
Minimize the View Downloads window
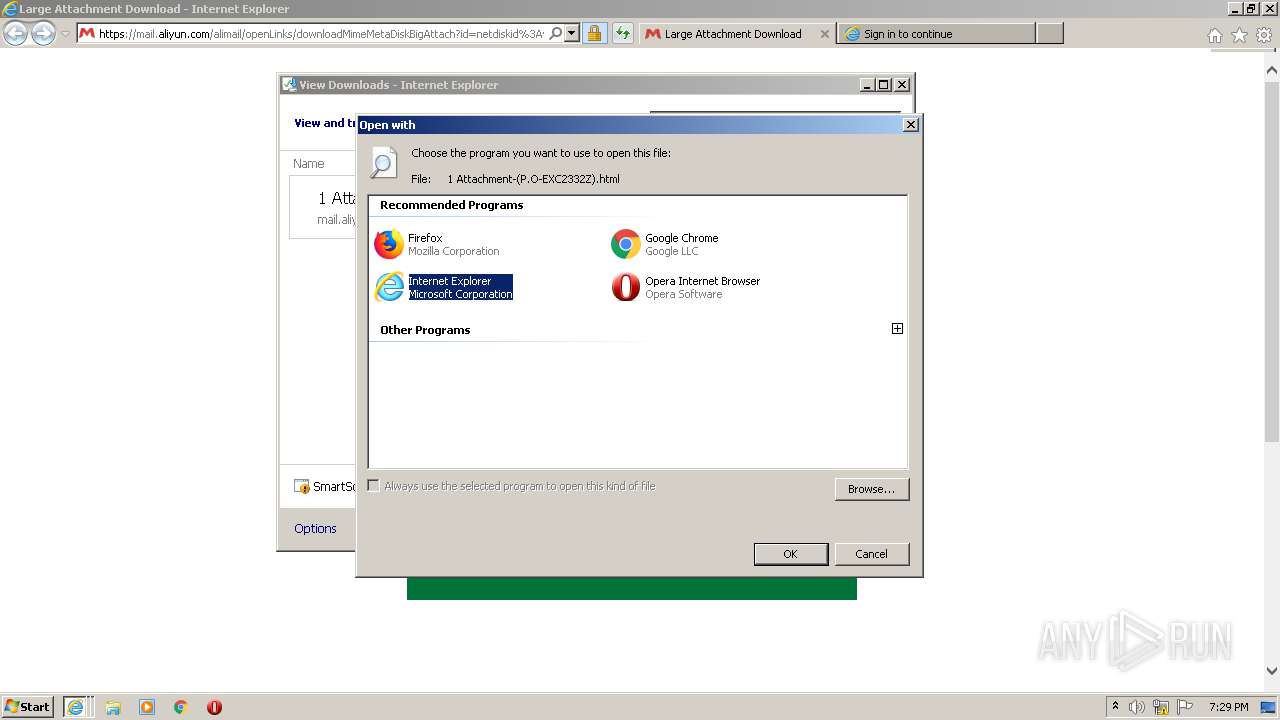pos(867,85)
